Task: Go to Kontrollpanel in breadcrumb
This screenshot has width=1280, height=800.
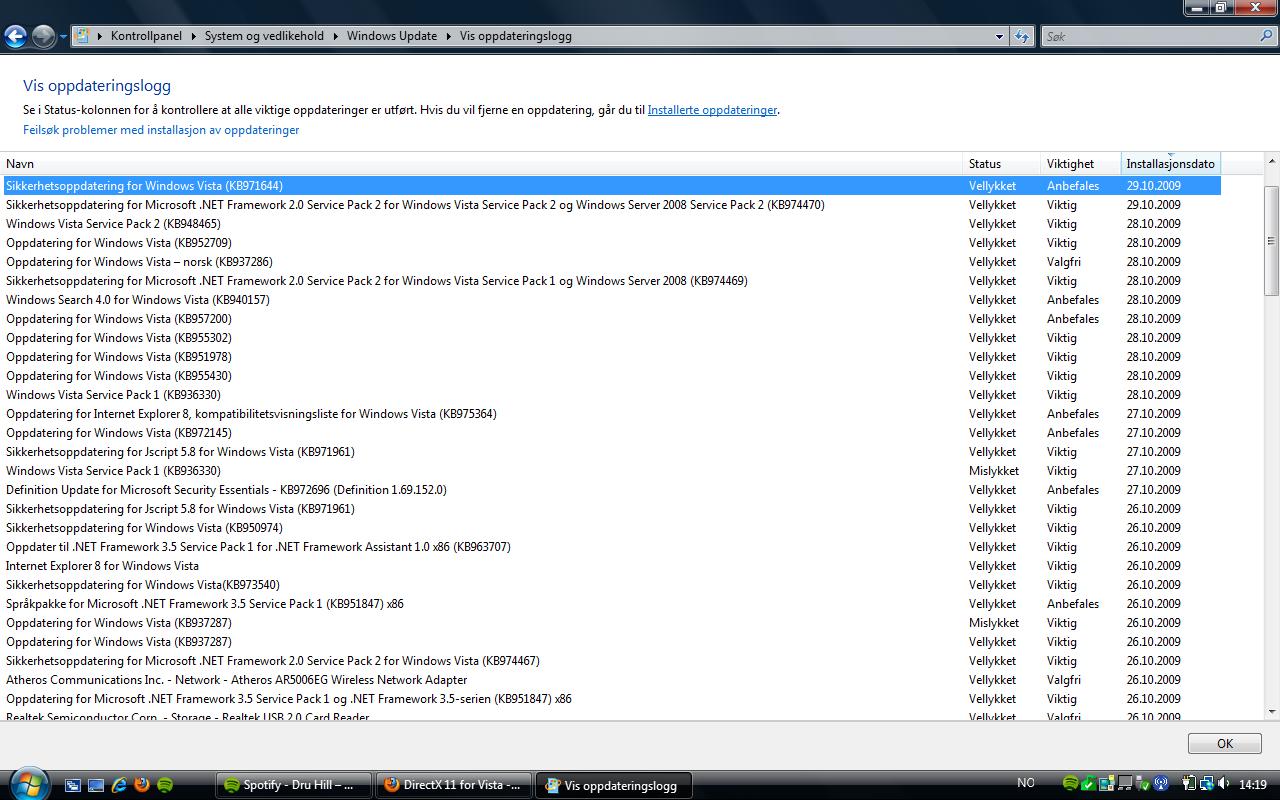Action: (146, 36)
